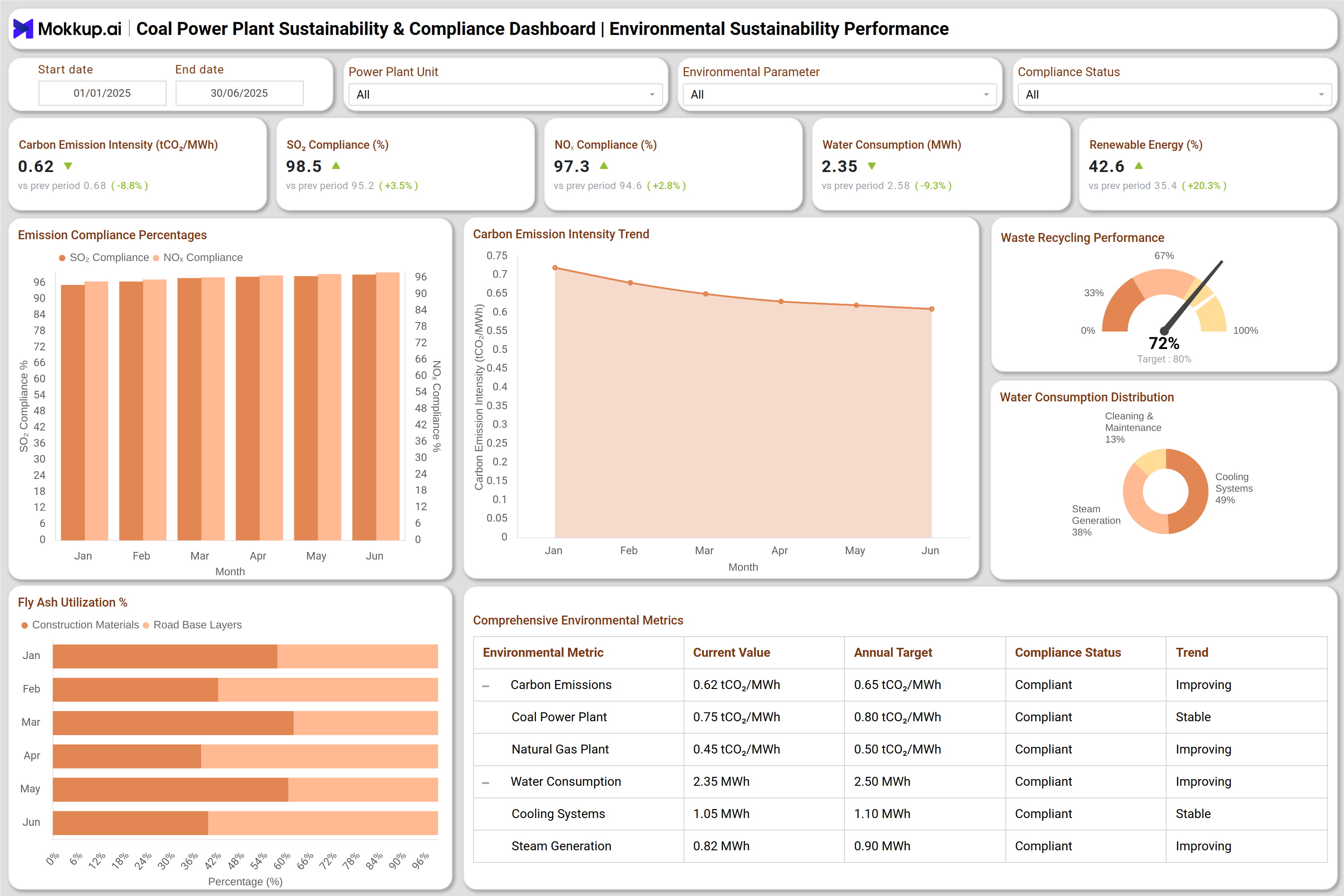Screen dimensions: 1344x896
Task: Click the Start date field 01/01/2025
Action: click(x=102, y=93)
